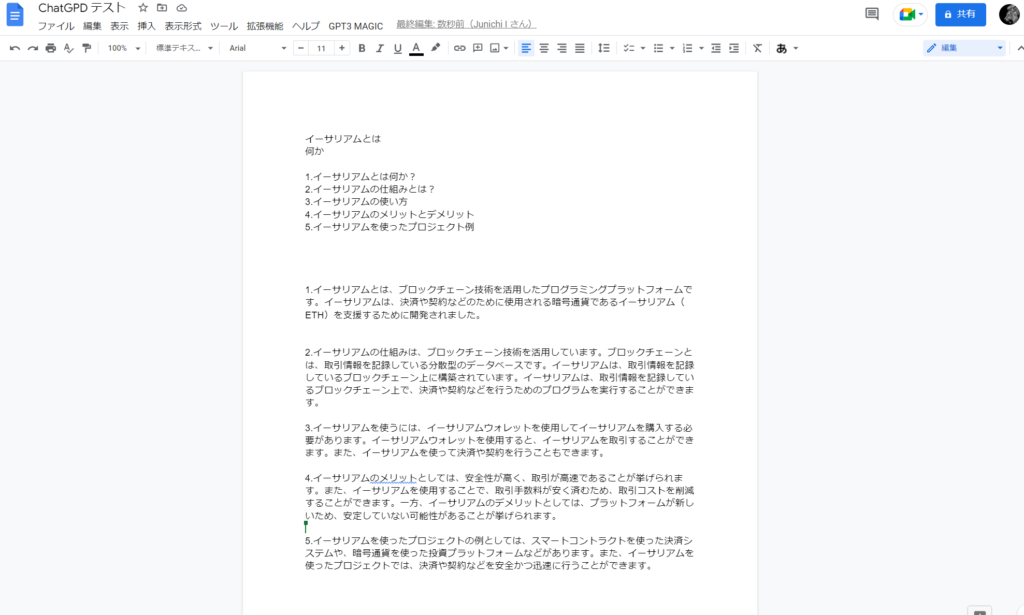Align text to the right
The width and height of the screenshot is (1024, 615).
pyautogui.click(x=562, y=48)
